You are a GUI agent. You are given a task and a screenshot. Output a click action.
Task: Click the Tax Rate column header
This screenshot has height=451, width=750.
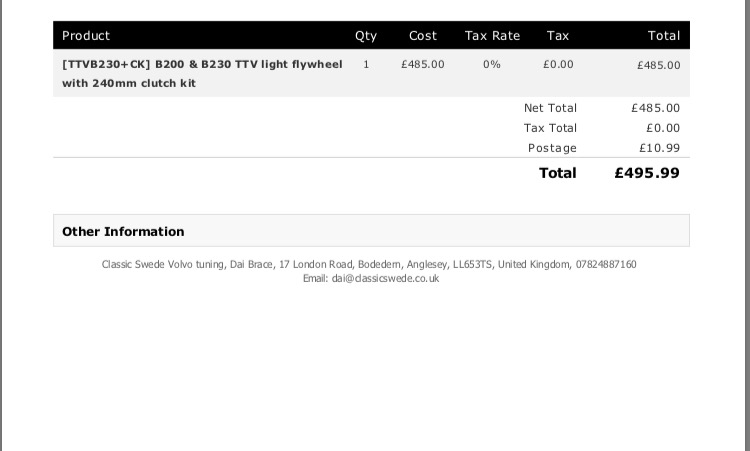[492, 35]
